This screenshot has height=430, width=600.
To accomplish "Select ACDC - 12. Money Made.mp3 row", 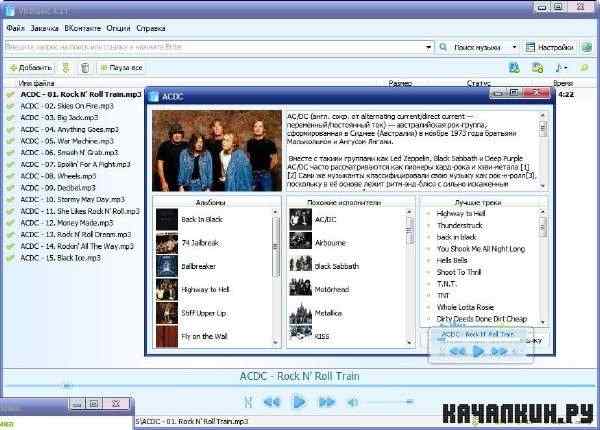I will coord(67,223).
